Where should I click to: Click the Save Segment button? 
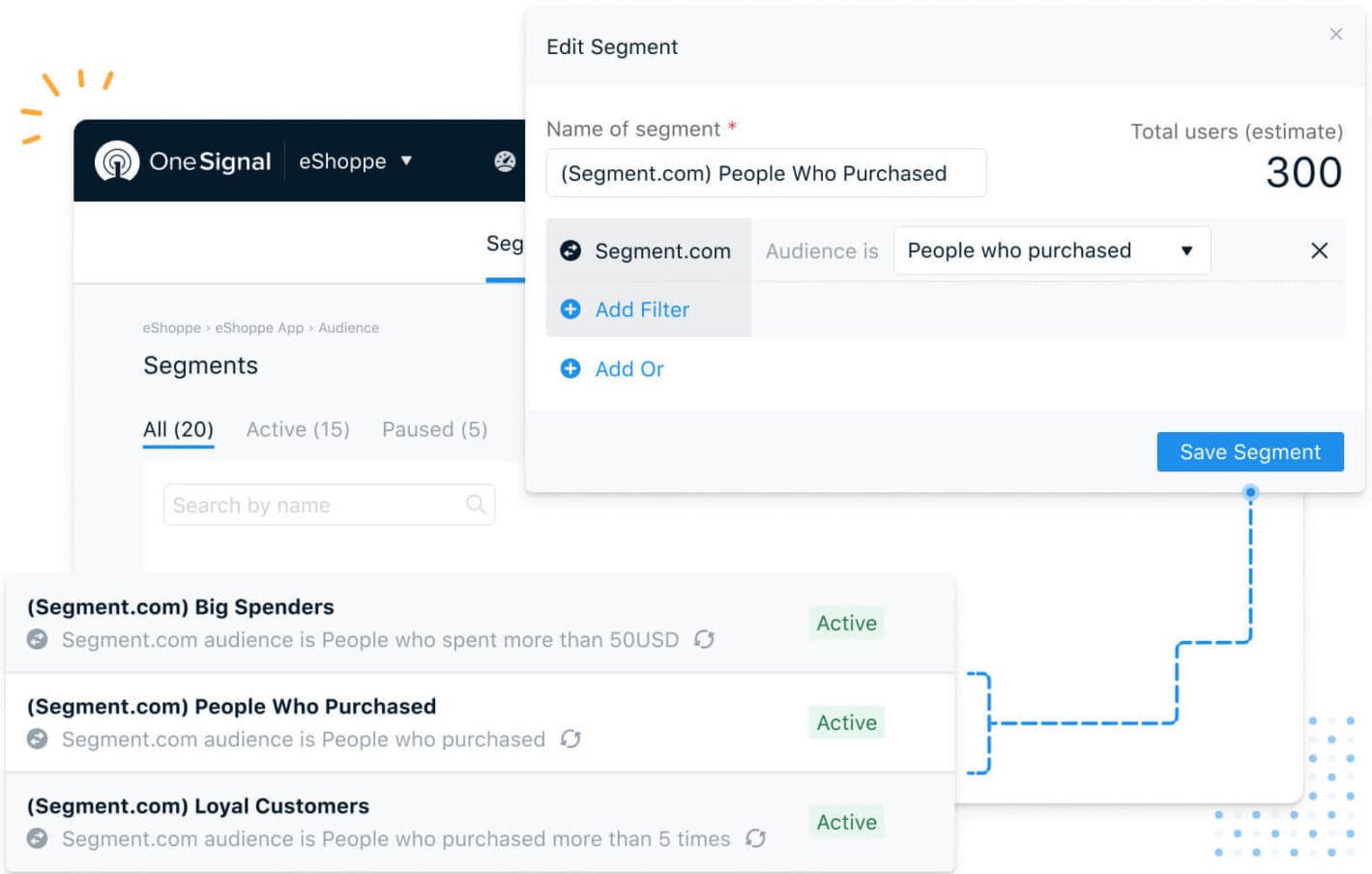click(1249, 452)
